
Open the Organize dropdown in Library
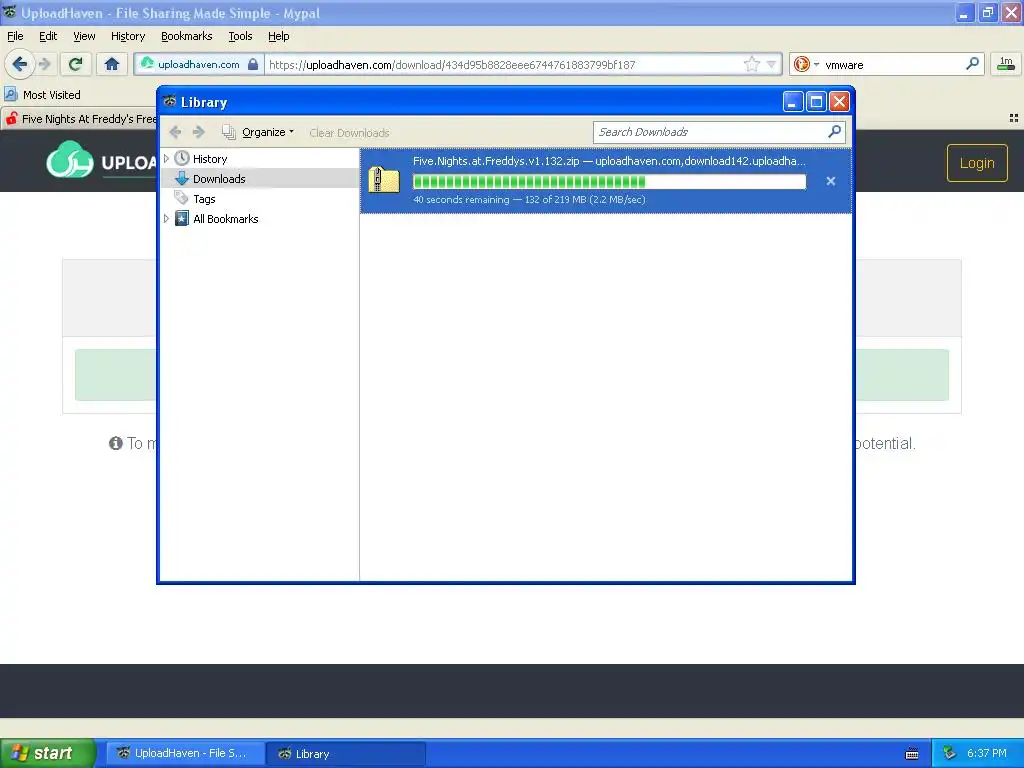tap(259, 132)
